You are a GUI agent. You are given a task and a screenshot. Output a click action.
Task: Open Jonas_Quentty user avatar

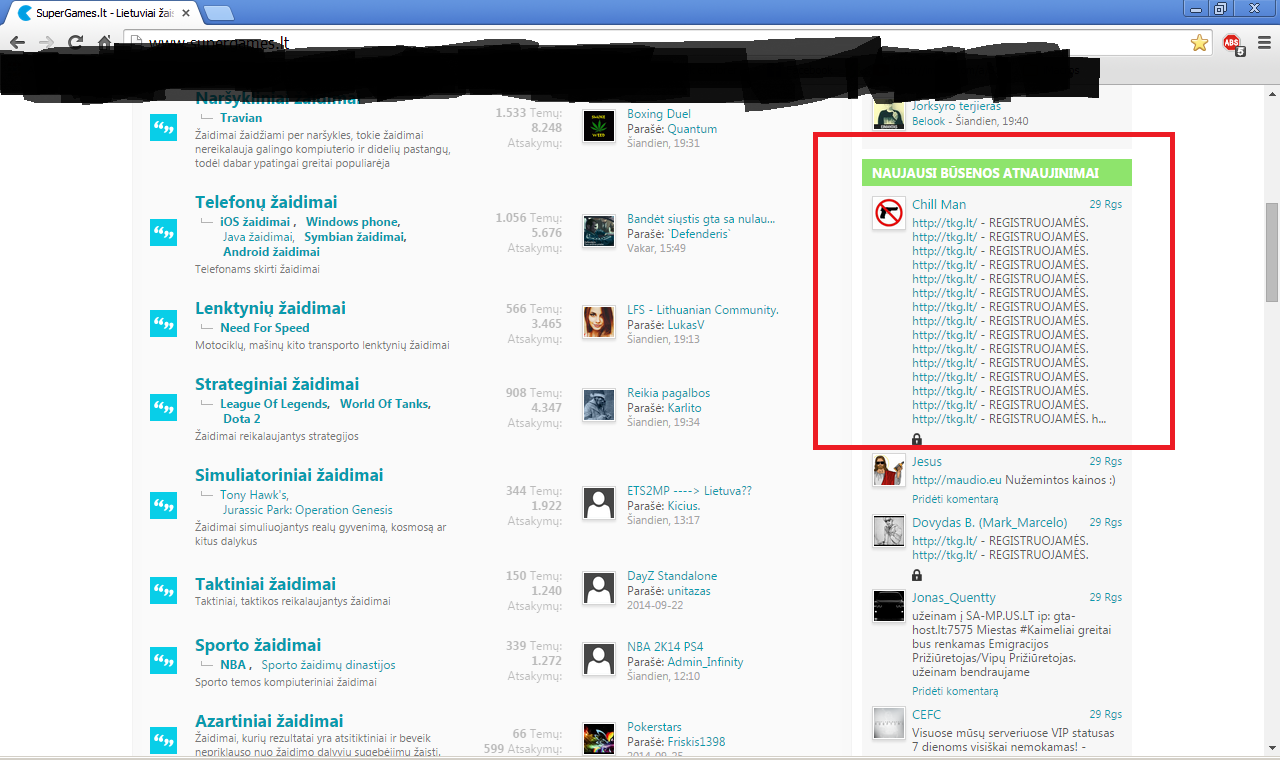(x=889, y=606)
